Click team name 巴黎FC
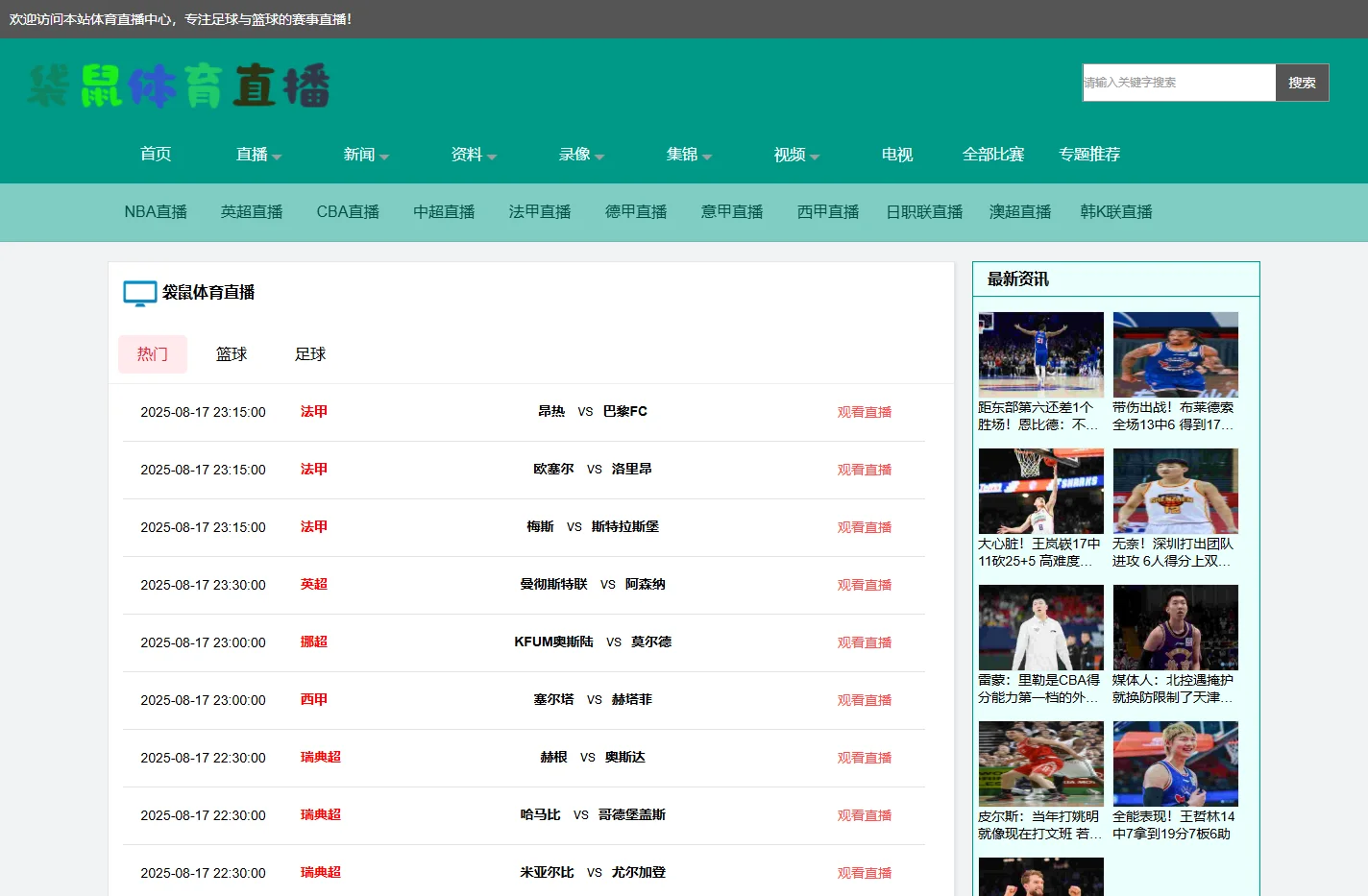 coord(625,411)
